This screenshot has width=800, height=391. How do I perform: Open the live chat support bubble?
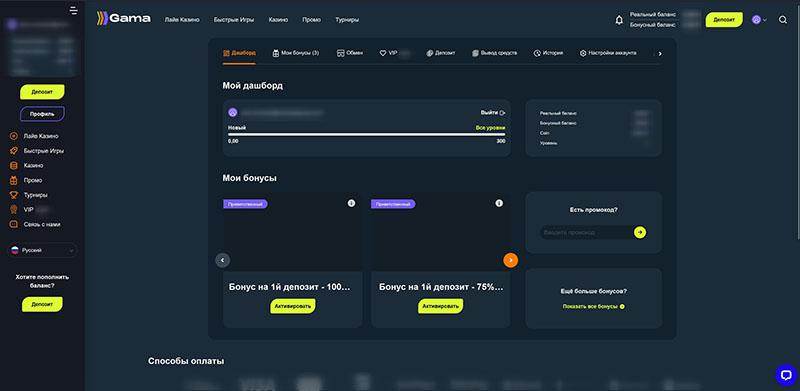786,375
